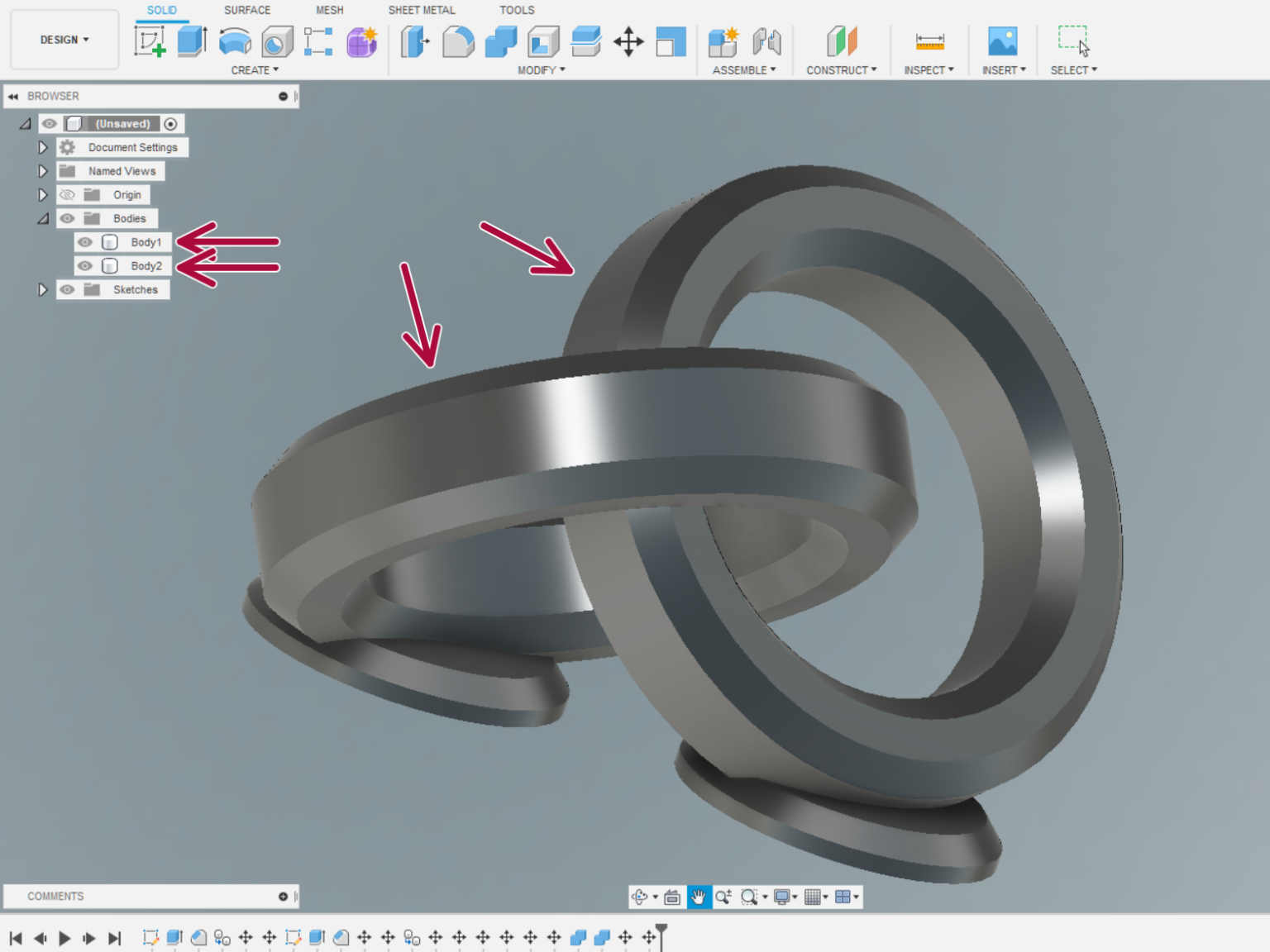
Task: Select the Revolve tool icon
Action: pyautogui.click(x=235, y=41)
